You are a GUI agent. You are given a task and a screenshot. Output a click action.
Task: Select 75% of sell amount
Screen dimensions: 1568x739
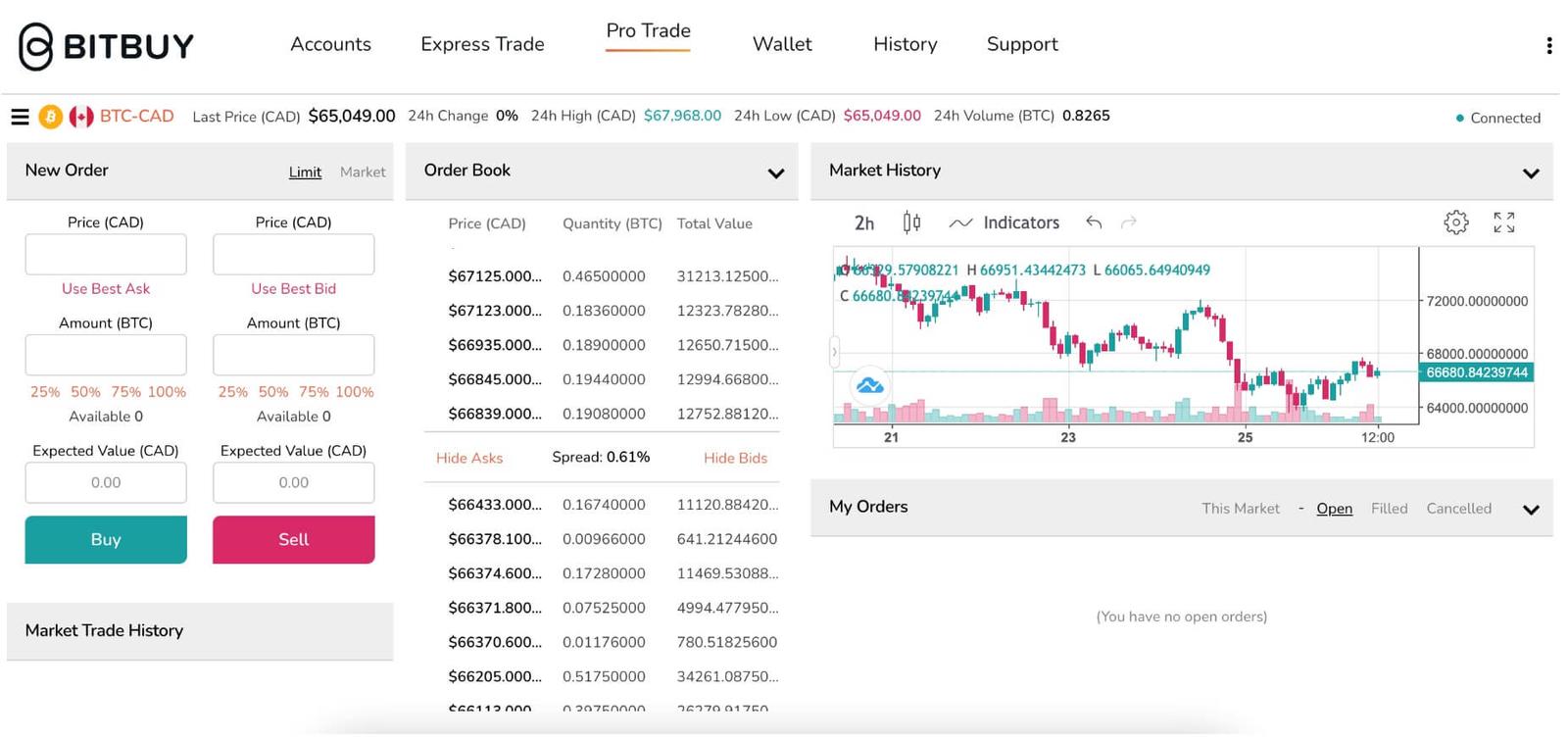[x=314, y=391]
